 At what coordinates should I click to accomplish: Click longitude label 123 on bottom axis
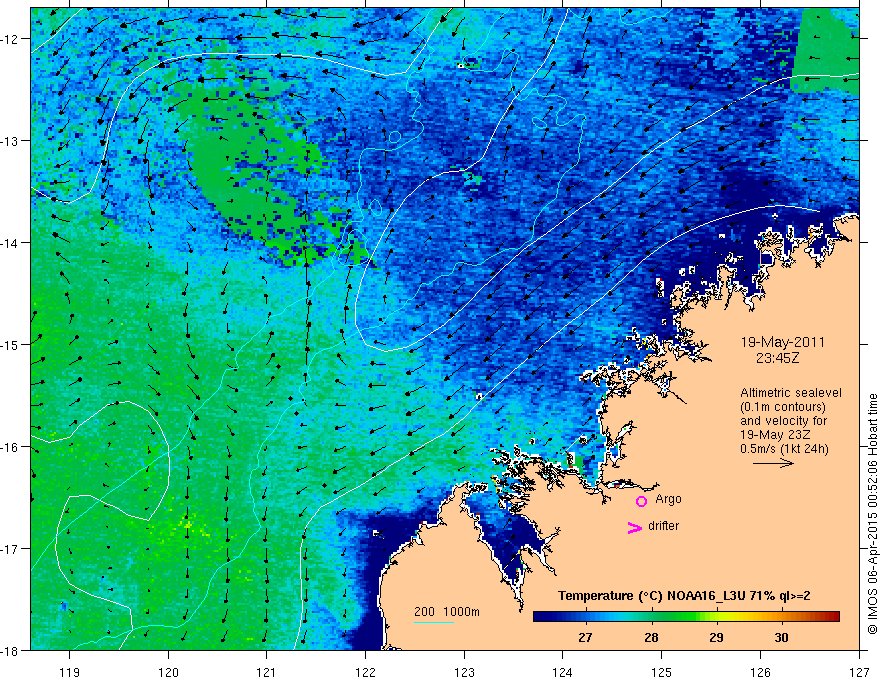pyautogui.click(x=464, y=672)
